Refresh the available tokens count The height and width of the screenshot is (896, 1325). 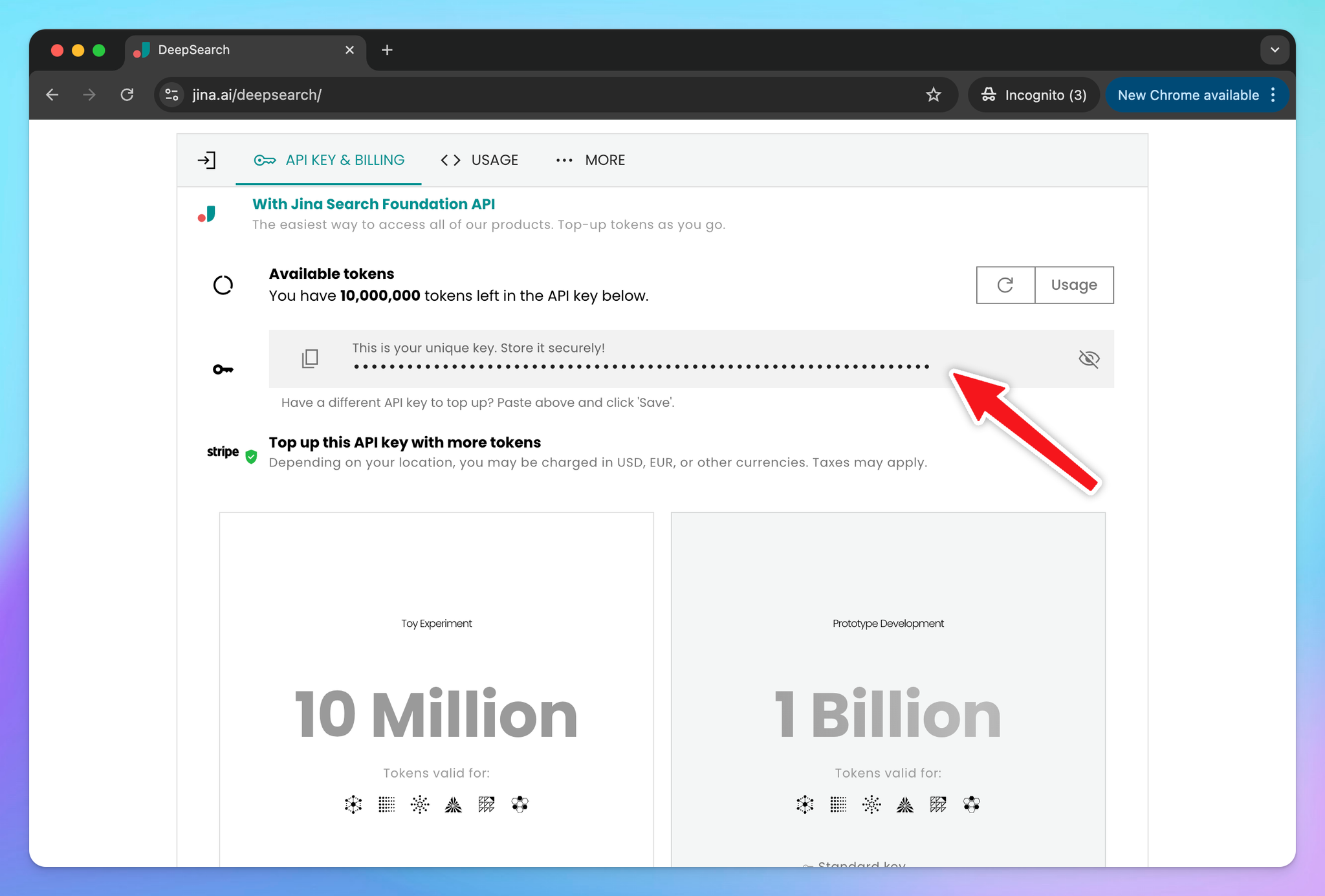[1005, 285]
